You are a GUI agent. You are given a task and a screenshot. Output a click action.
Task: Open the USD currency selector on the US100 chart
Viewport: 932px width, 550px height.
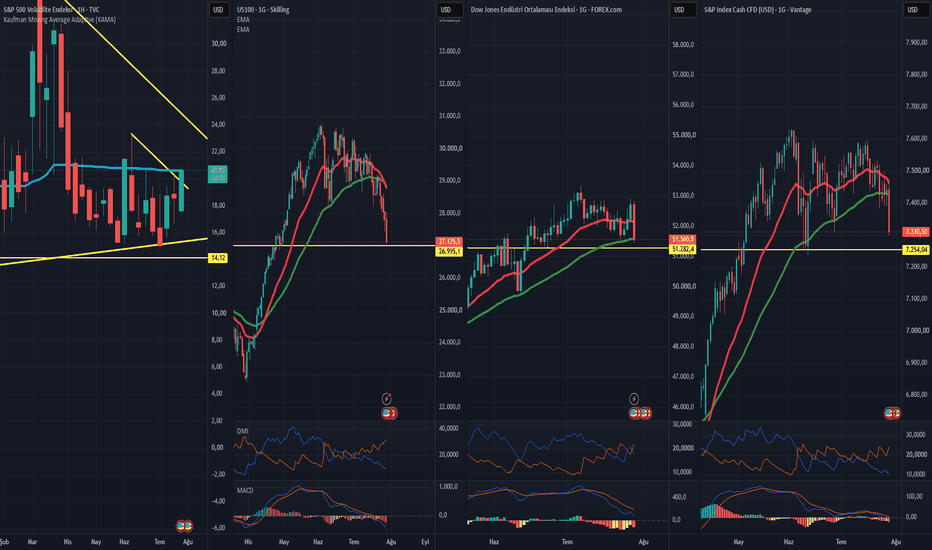(x=446, y=10)
